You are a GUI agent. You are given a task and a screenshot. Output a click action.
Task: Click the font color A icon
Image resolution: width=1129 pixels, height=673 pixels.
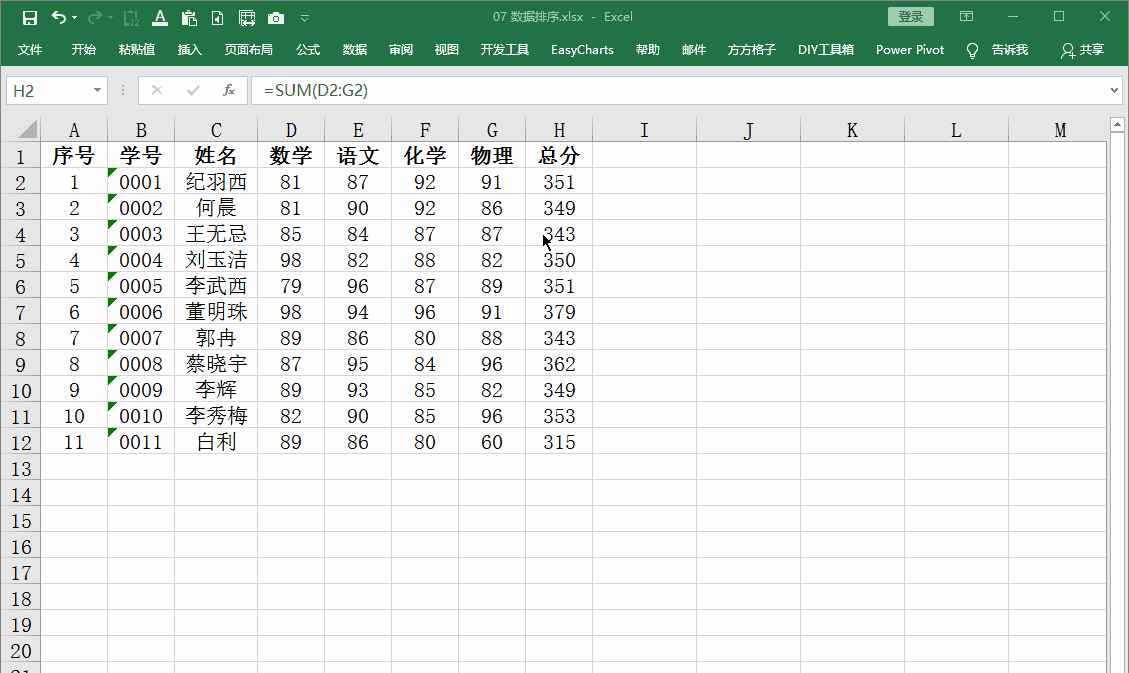(x=160, y=17)
